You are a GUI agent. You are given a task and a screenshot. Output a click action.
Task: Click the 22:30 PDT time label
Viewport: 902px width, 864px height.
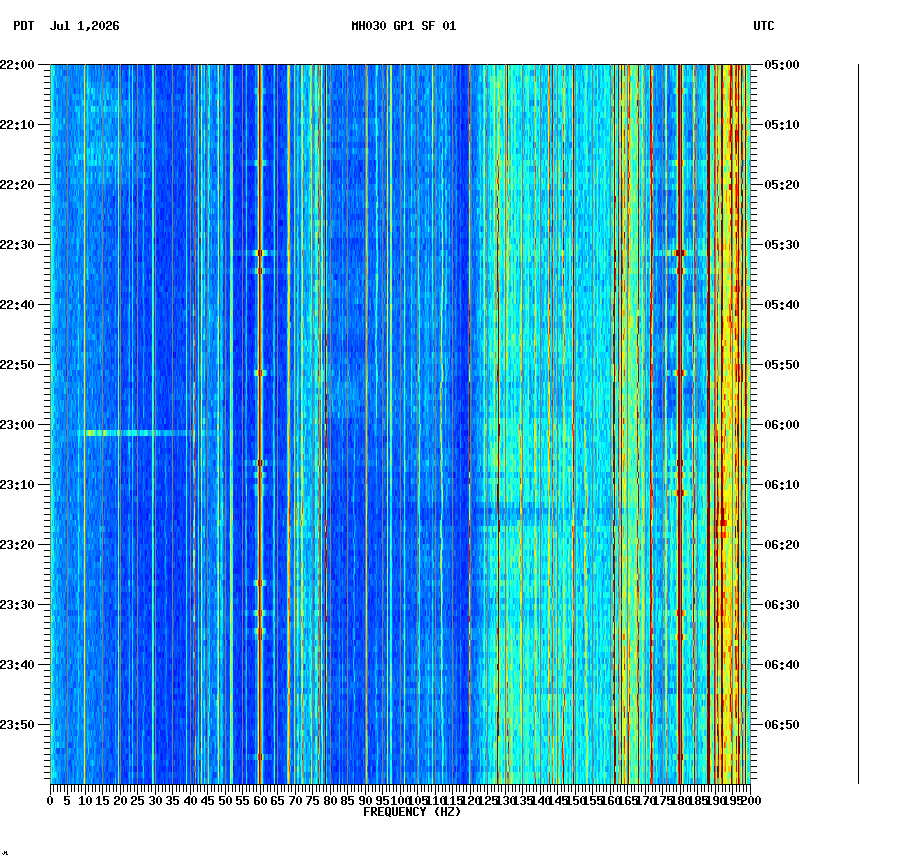click(x=17, y=244)
